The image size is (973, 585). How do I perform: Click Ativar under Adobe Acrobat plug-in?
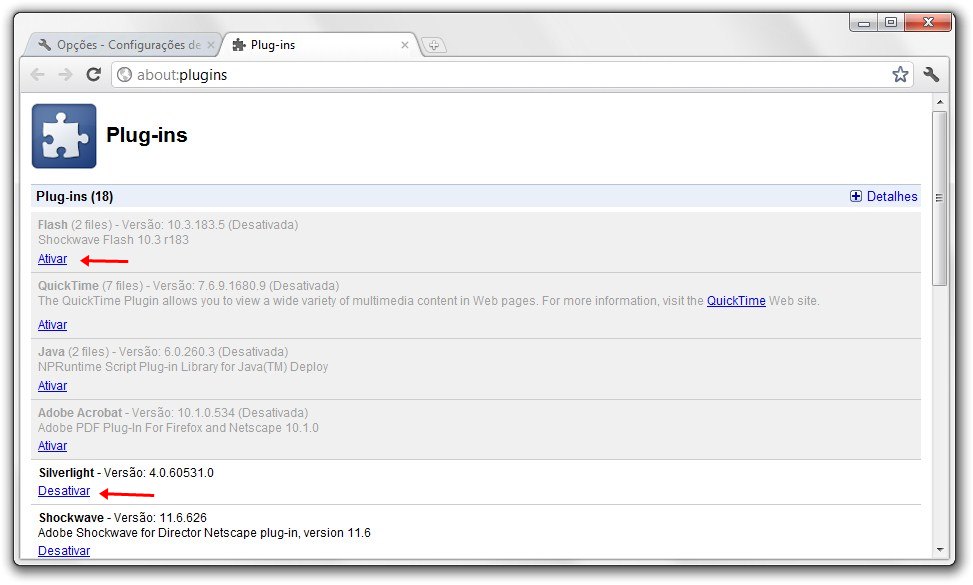pyautogui.click(x=52, y=446)
